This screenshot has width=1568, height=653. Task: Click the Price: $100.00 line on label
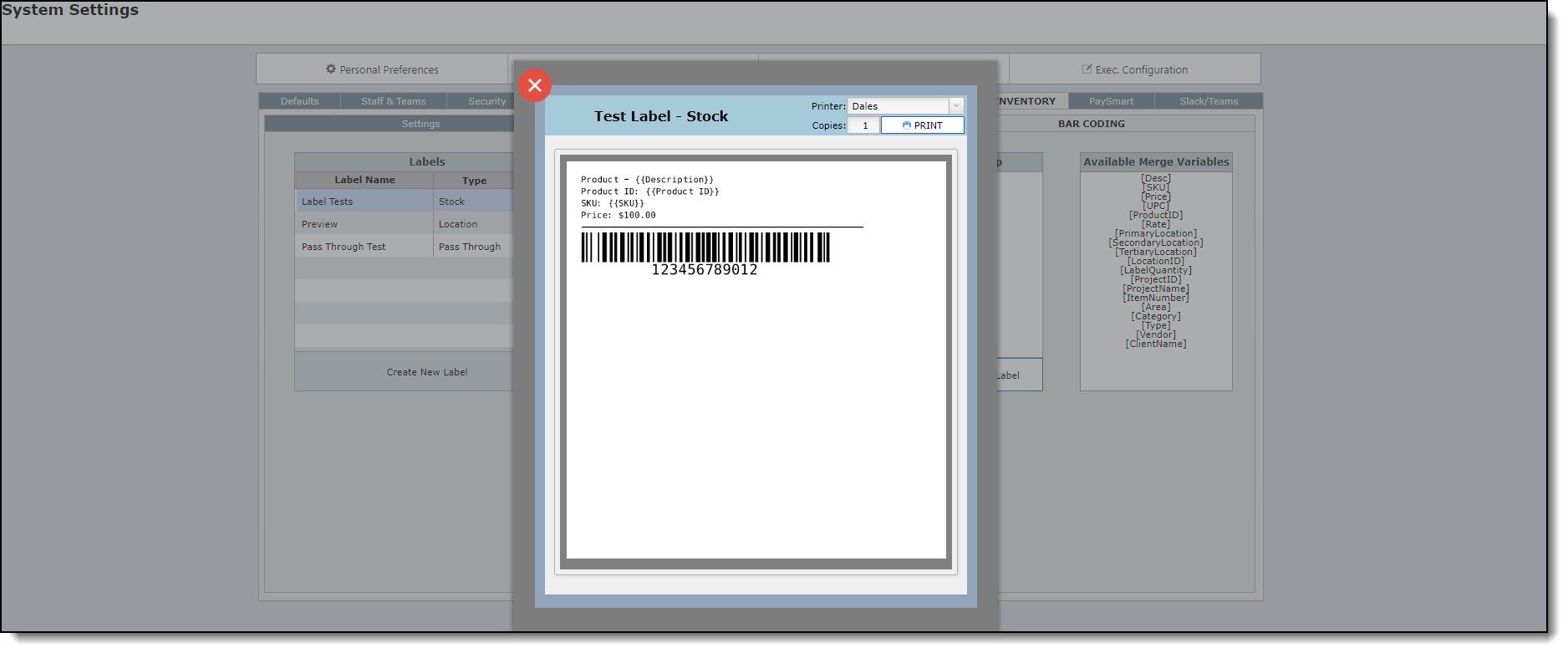(618, 215)
